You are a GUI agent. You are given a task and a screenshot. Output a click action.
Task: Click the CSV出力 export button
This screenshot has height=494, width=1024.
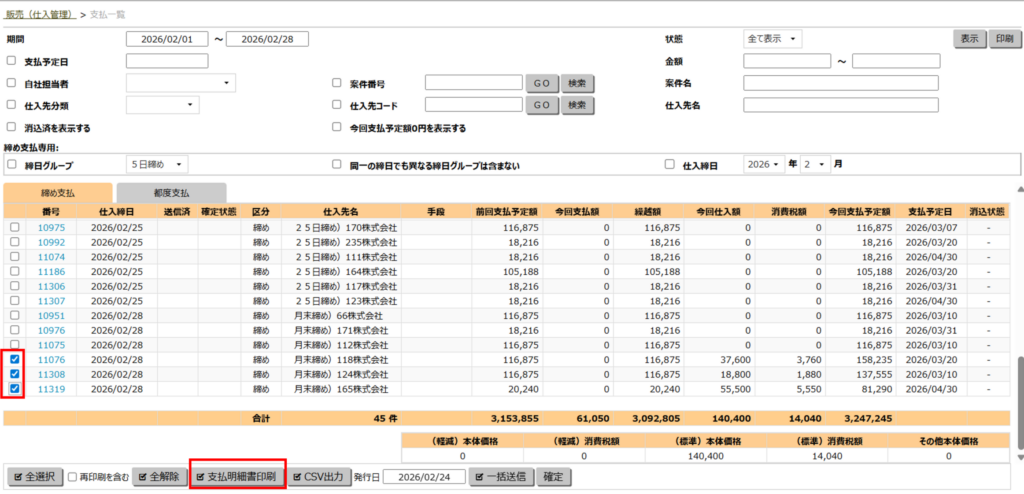point(320,477)
